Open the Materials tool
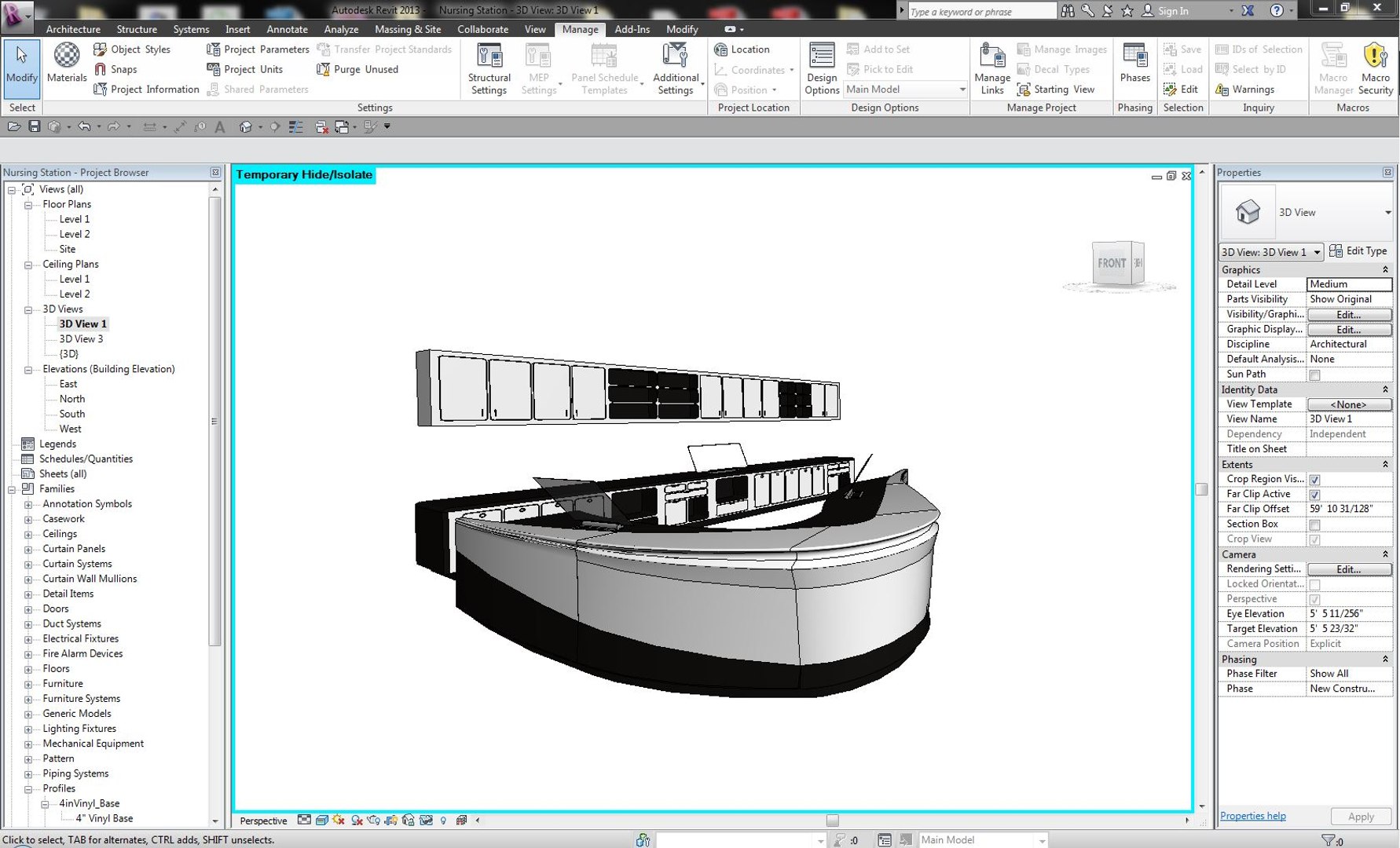The image size is (1400, 848). [67, 63]
